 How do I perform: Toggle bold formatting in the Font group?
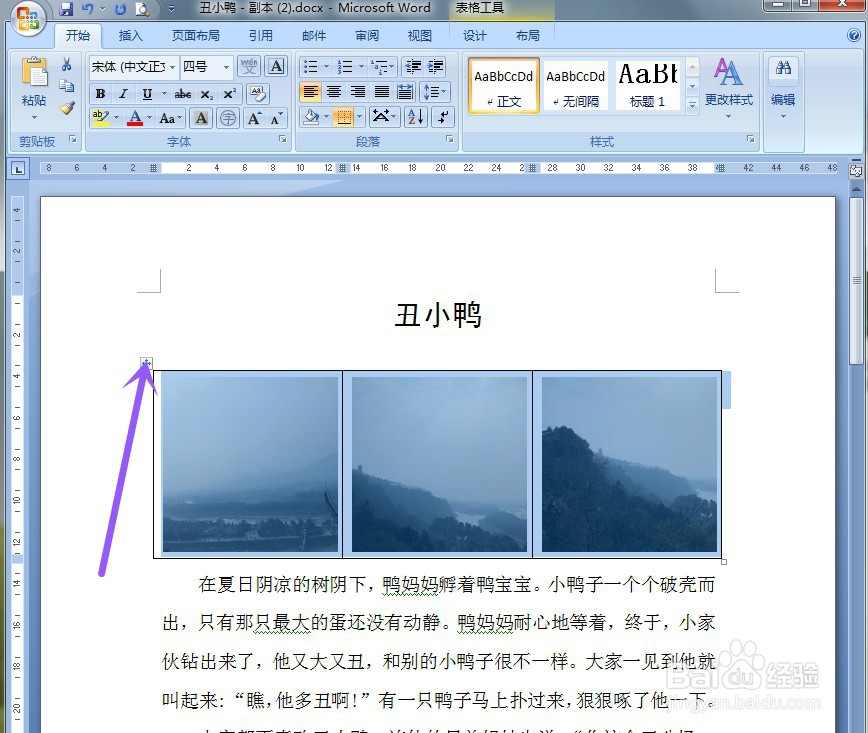point(100,92)
